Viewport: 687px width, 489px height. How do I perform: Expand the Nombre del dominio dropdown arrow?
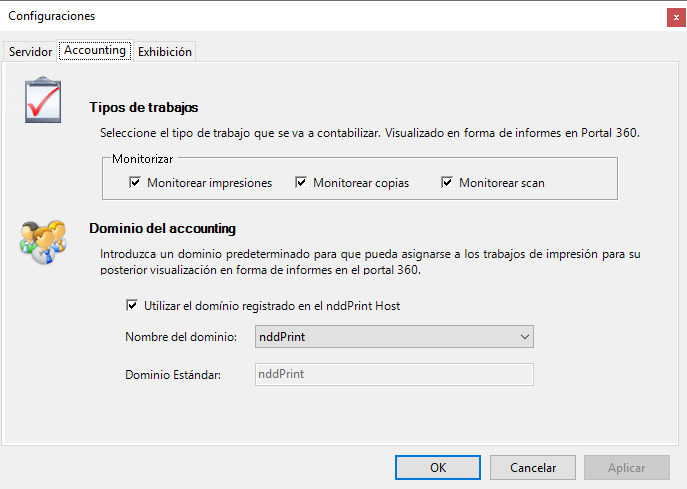[x=525, y=338]
